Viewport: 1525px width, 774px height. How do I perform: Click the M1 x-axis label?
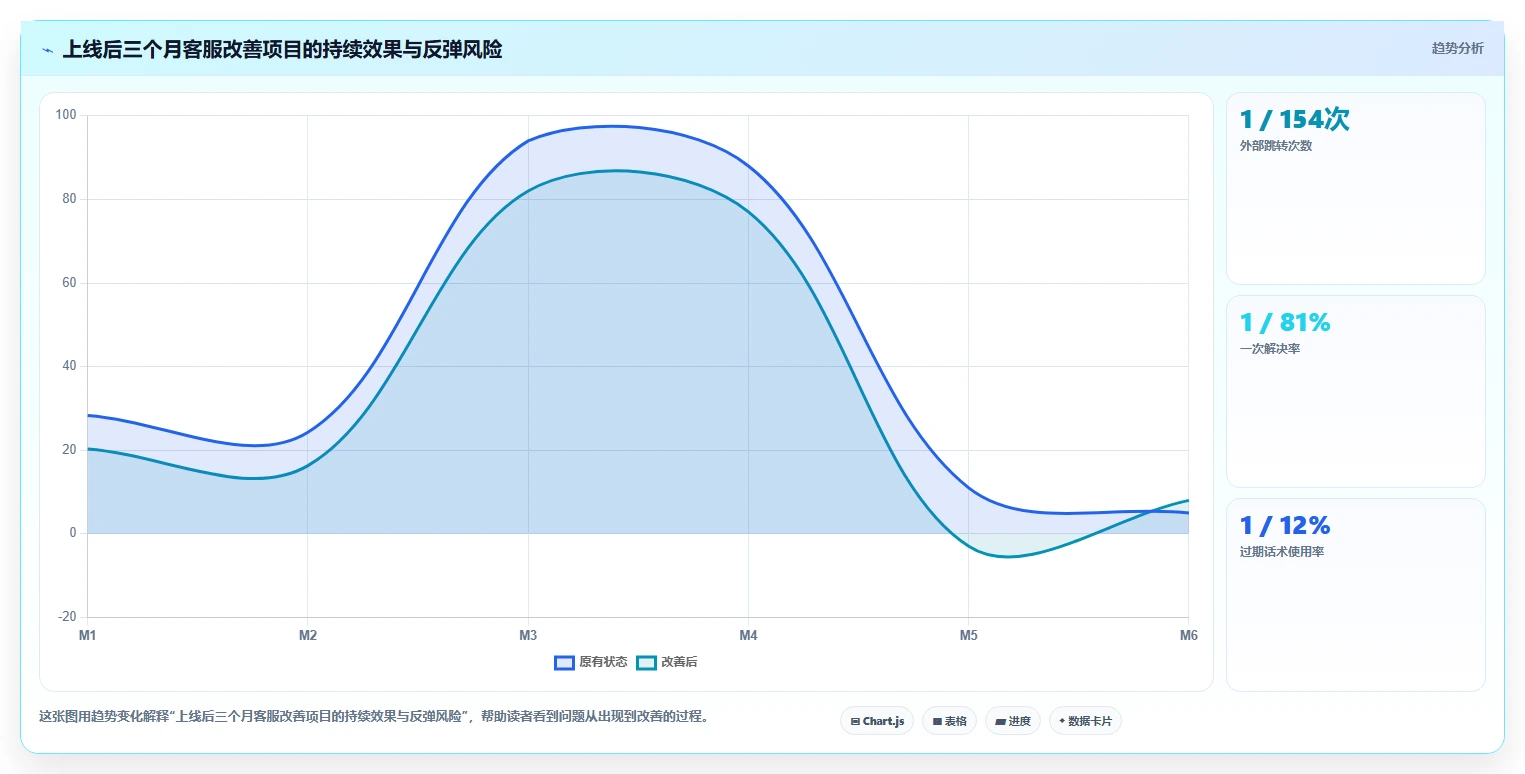87,636
